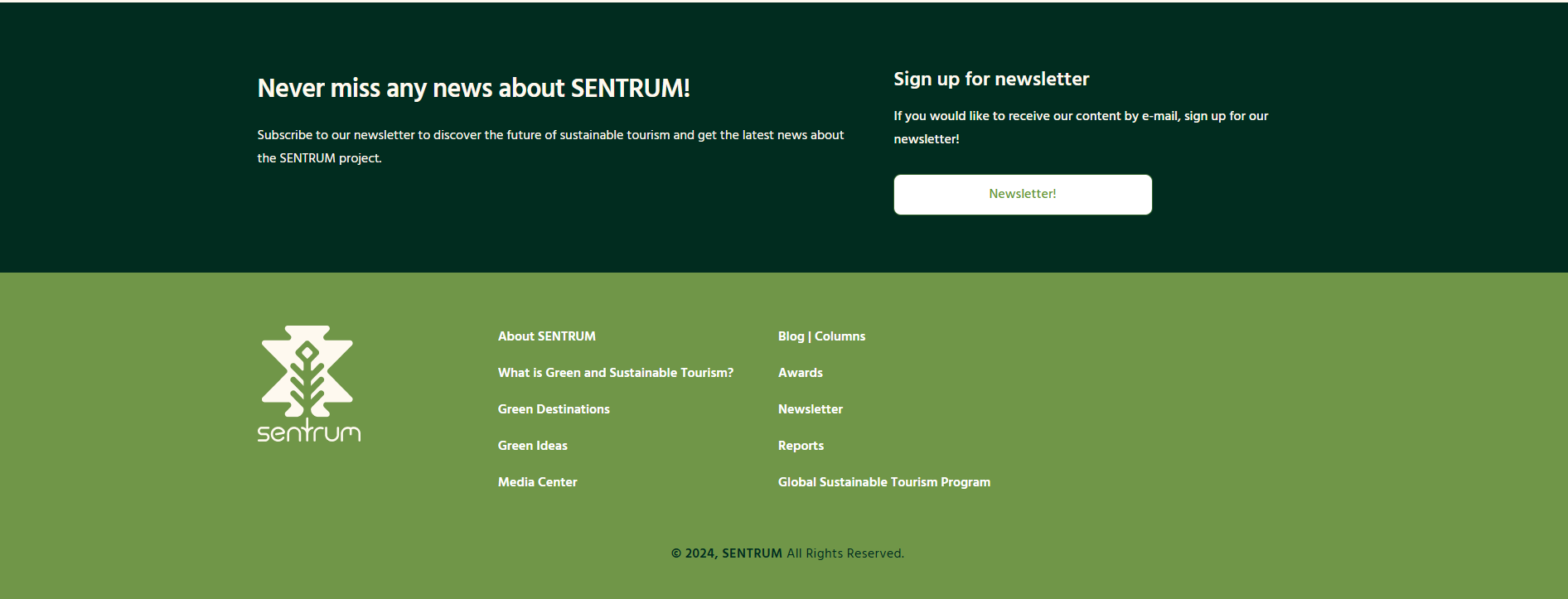Open the About SENTRUM footer link
Screen dimensions: 1568x599
546,336
